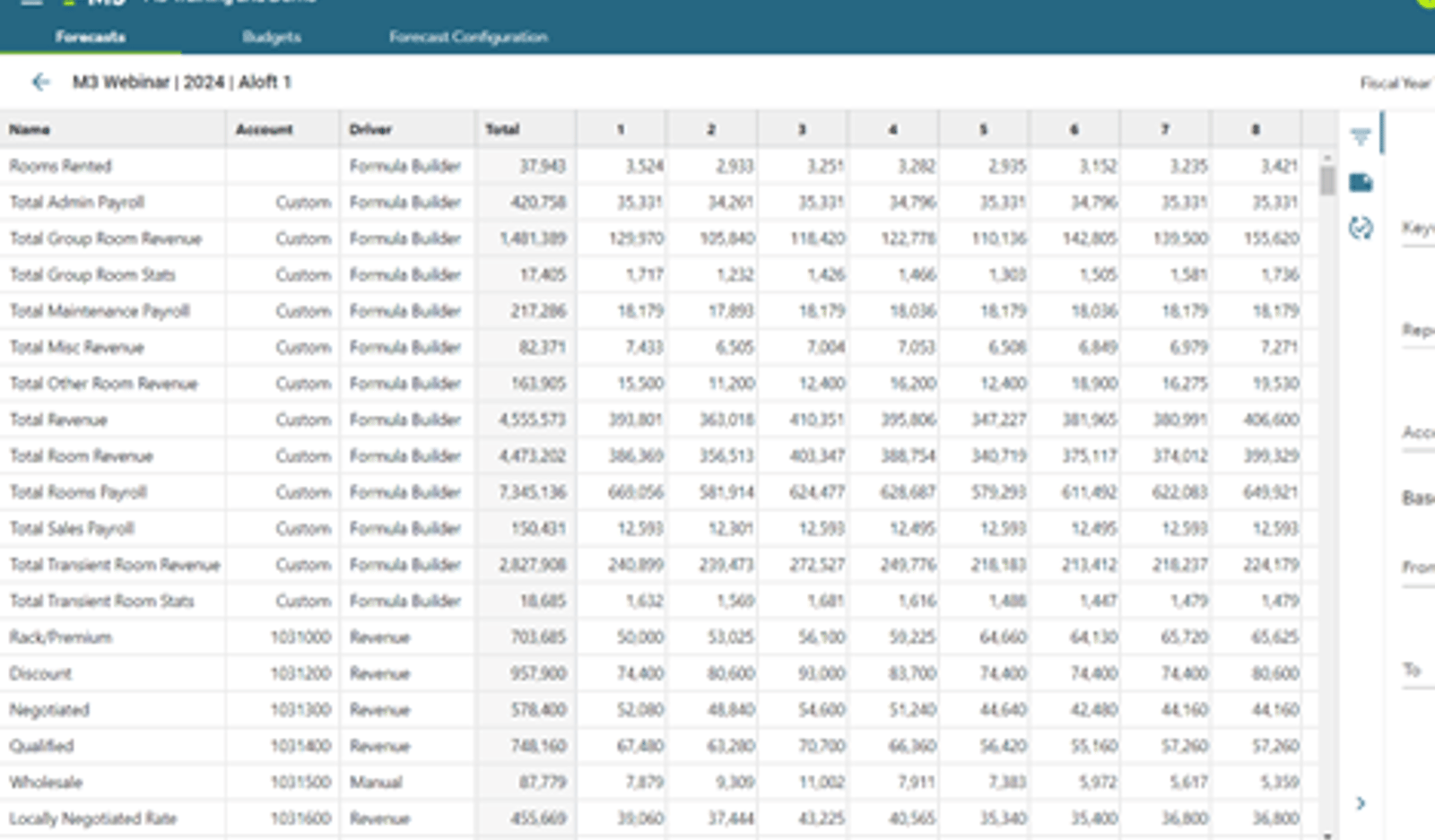
Task: Click account number 1031500
Action: pos(300,782)
